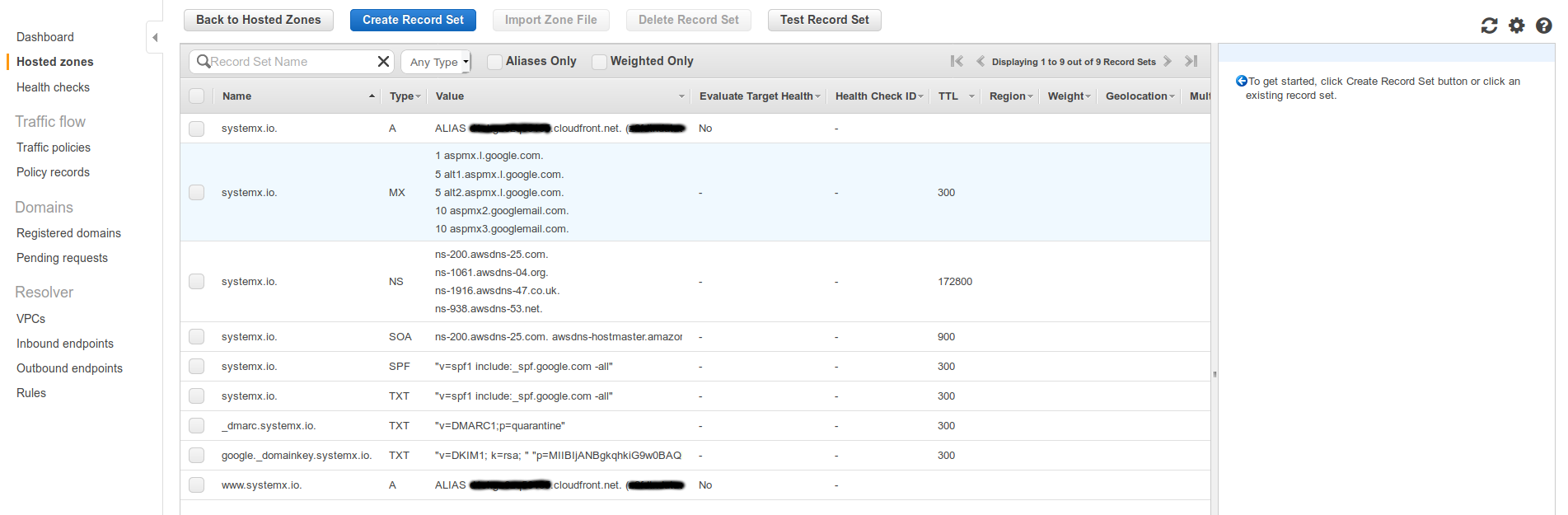Click the alt1.aspmx.l.google.com. value
Image resolution: width=1568 pixels, height=515 pixels.
499,174
